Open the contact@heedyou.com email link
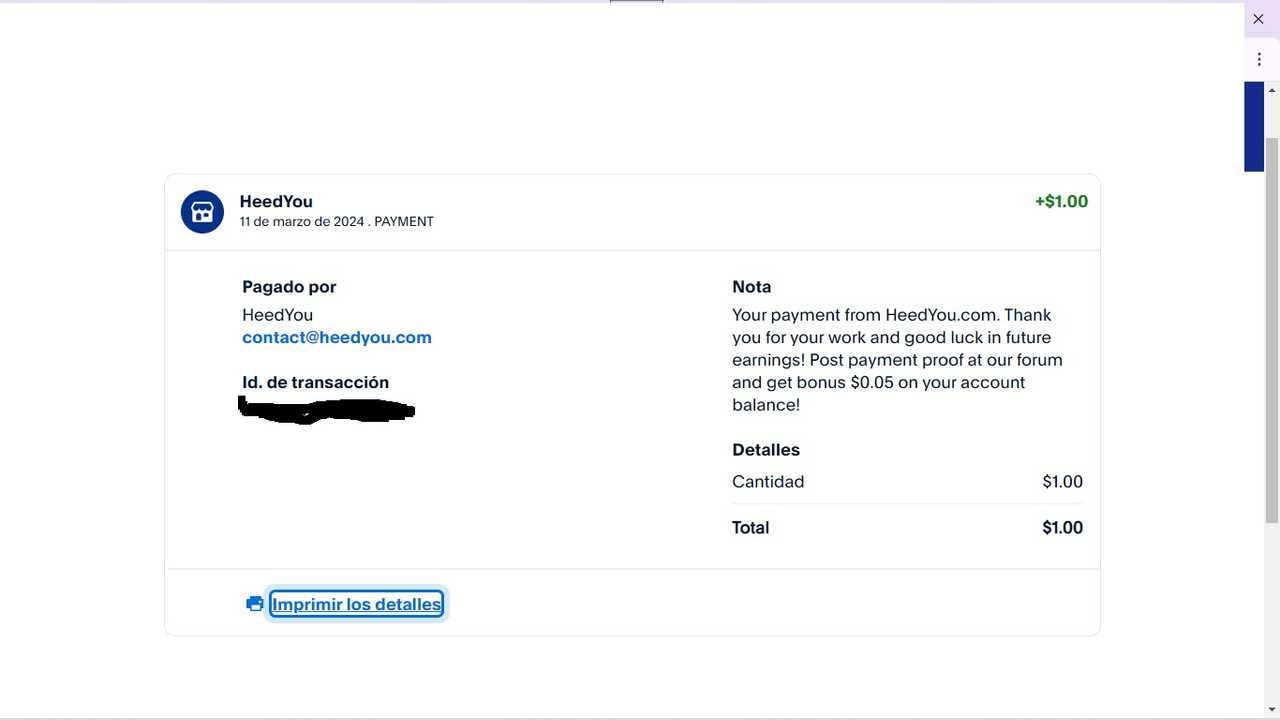The image size is (1280, 720). point(337,338)
